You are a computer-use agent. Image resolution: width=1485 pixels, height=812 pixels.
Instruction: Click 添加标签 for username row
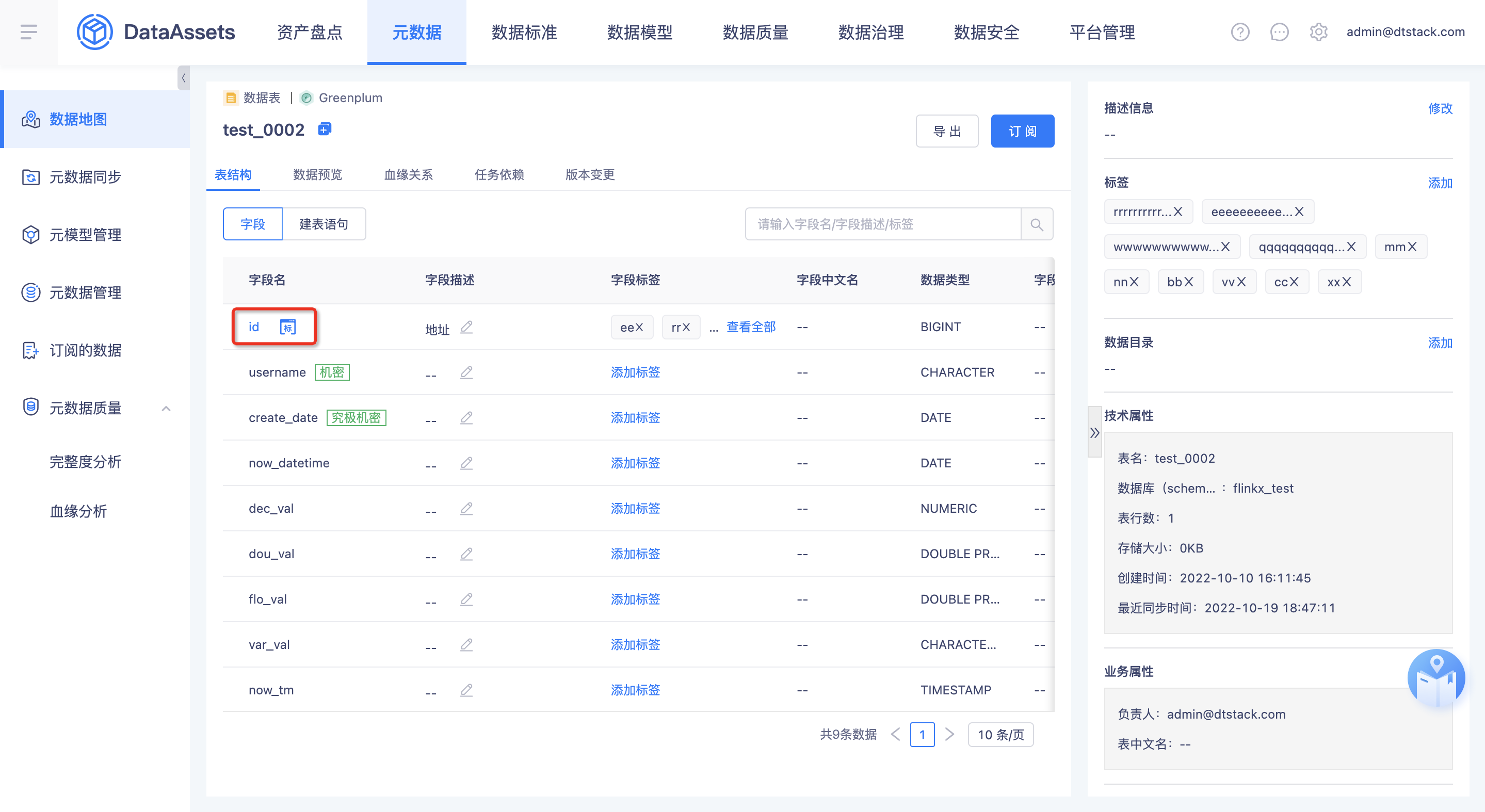(x=635, y=372)
